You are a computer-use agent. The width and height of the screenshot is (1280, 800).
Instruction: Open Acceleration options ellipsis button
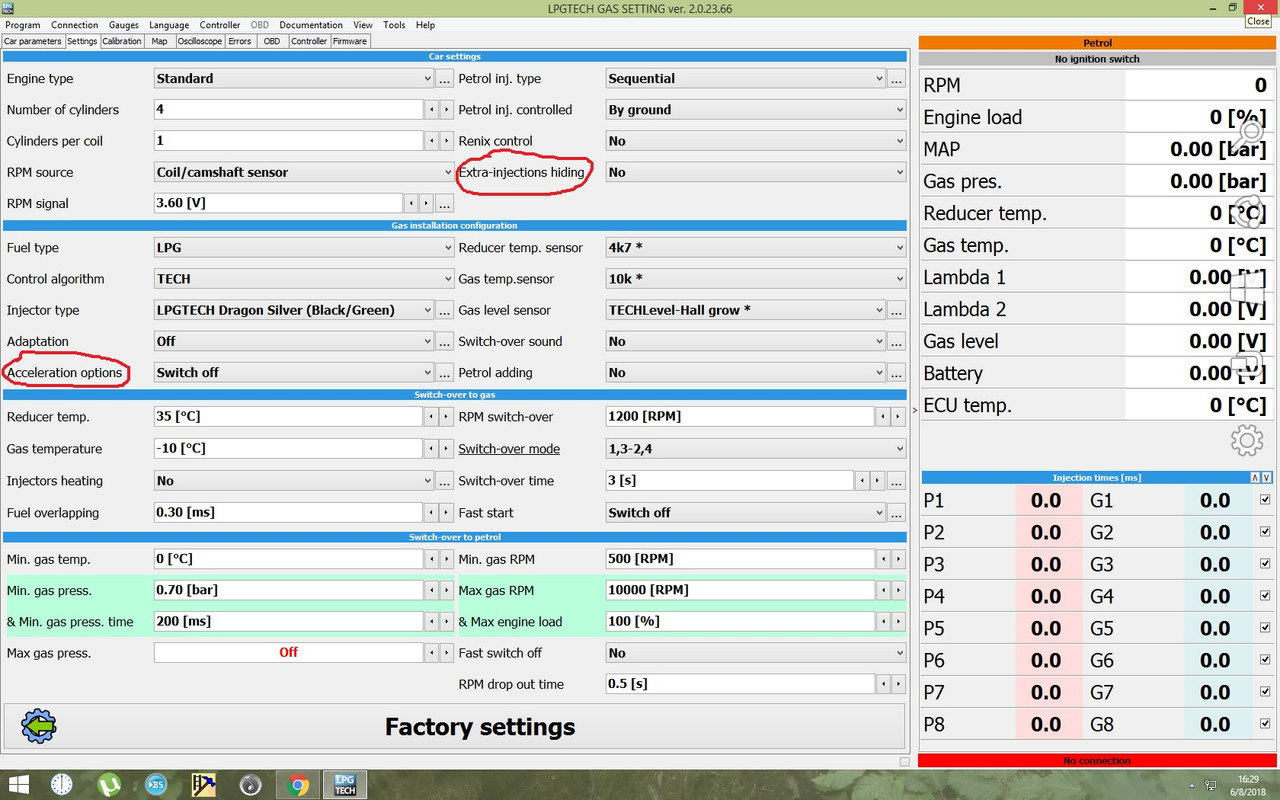click(x=445, y=372)
